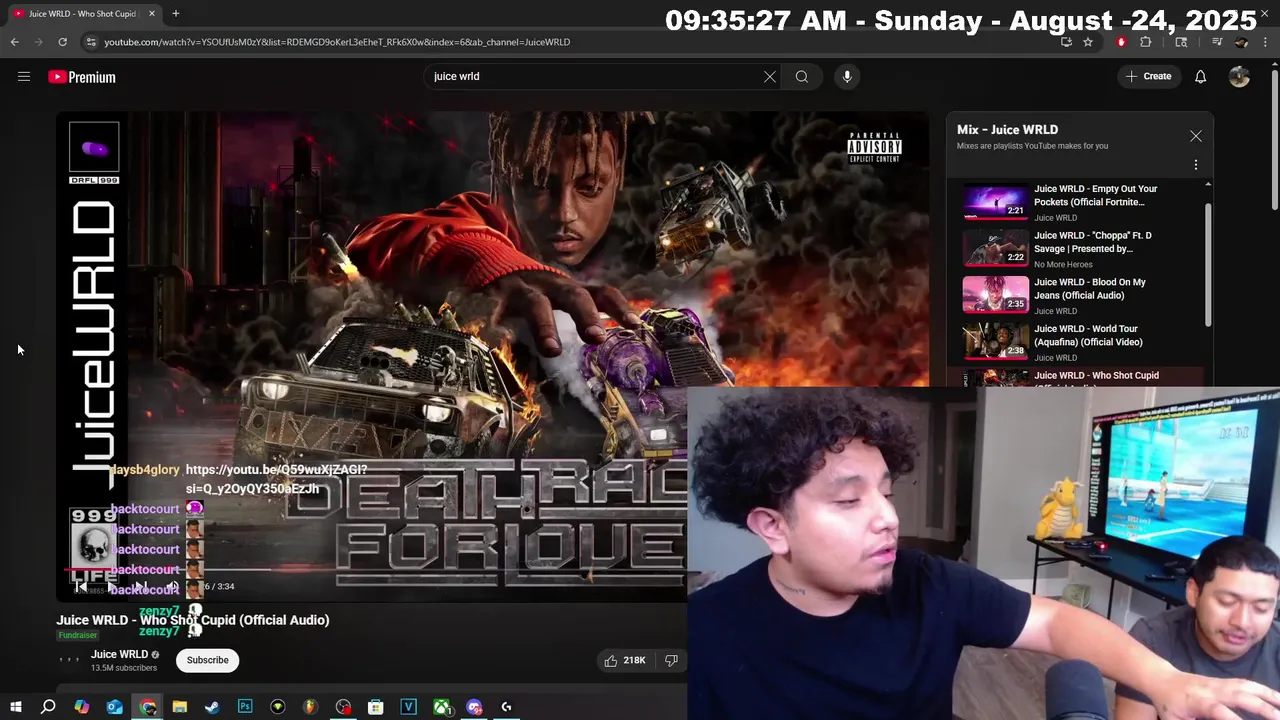Start voice search with the microphone
Screen dimensions: 1280x720
[847, 76]
